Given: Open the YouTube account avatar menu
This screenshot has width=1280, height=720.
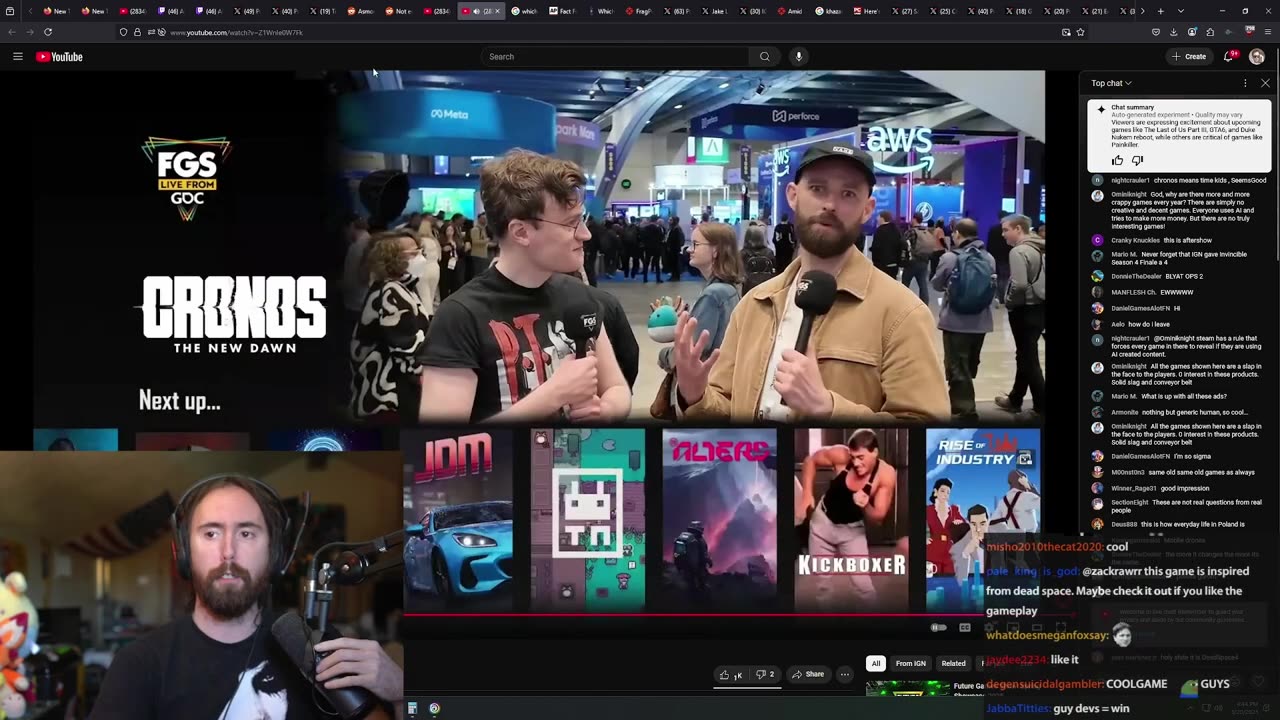Looking at the screenshot, I should pos(1257,57).
